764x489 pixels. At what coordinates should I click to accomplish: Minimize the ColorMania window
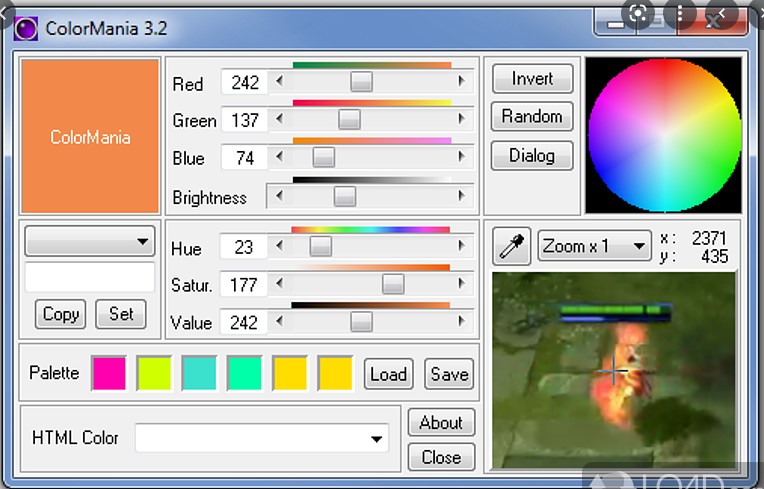[615, 23]
